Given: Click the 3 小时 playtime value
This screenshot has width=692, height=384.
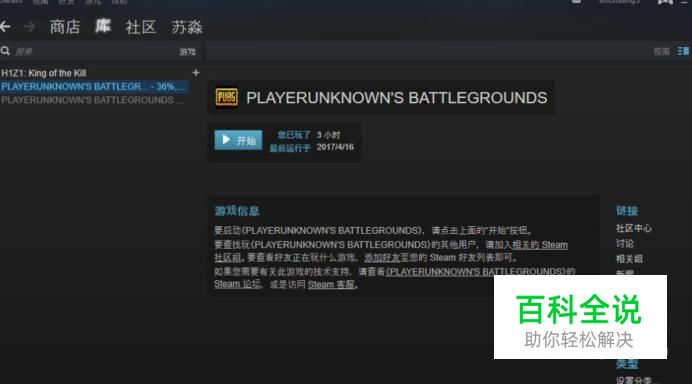Looking at the screenshot, I should pyautogui.click(x=328, y=135).
